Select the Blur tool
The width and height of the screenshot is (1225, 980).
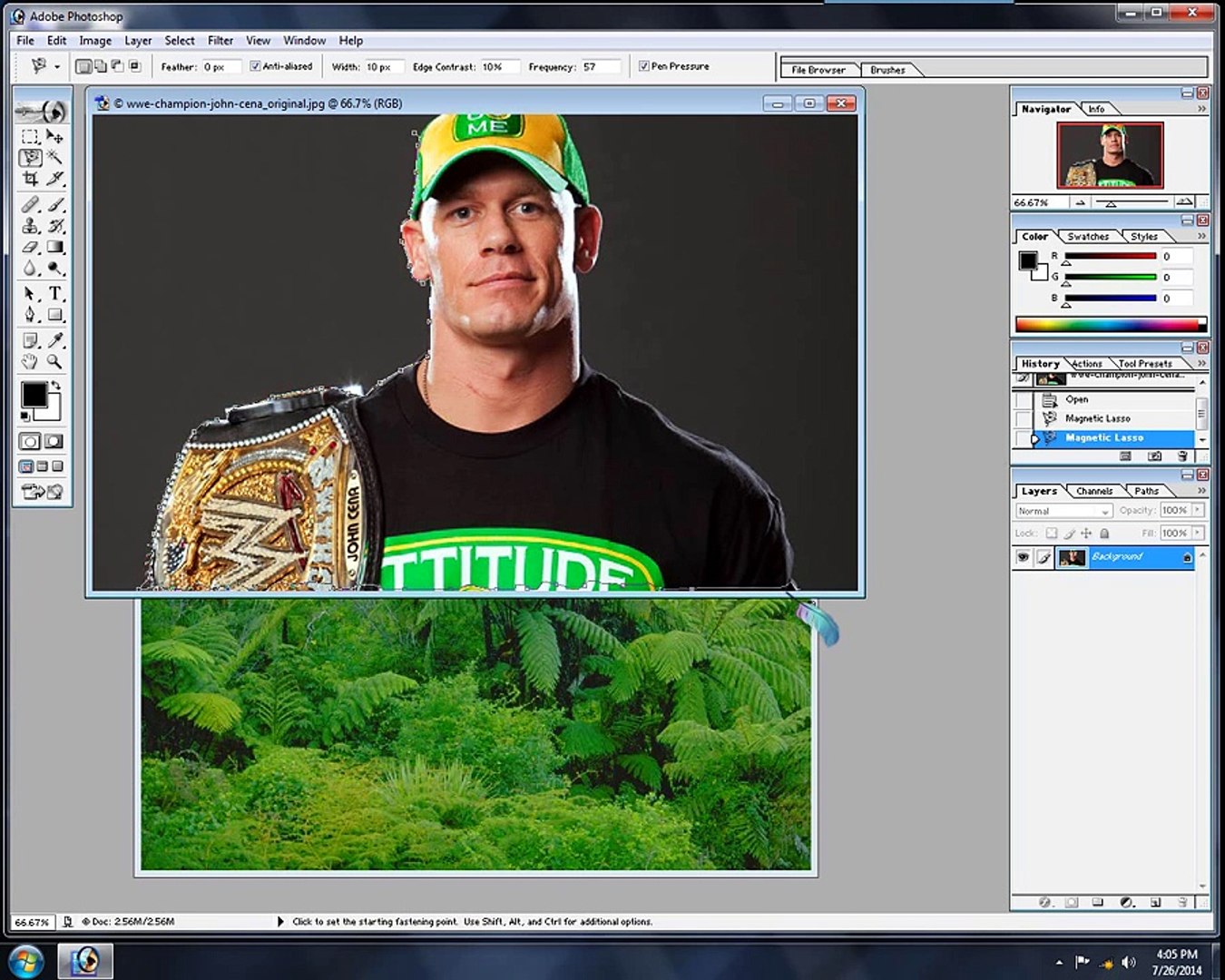(x=31, y=268)
